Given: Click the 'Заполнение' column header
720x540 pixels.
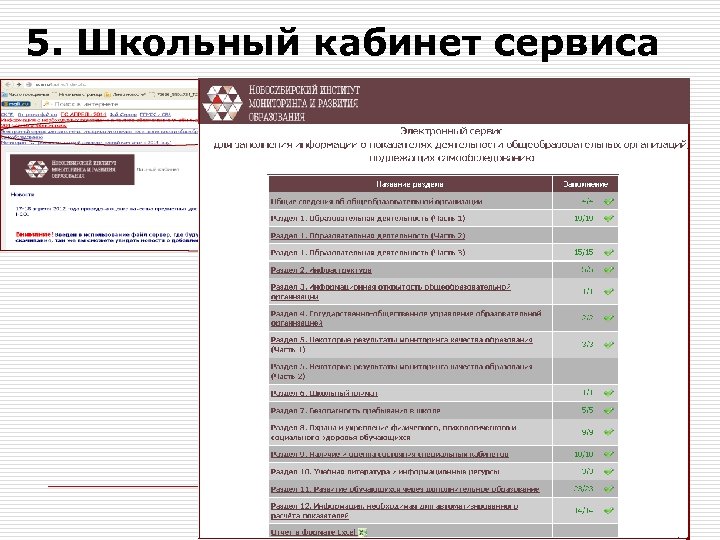Looking at the screenshot, I should click(585, 184).
